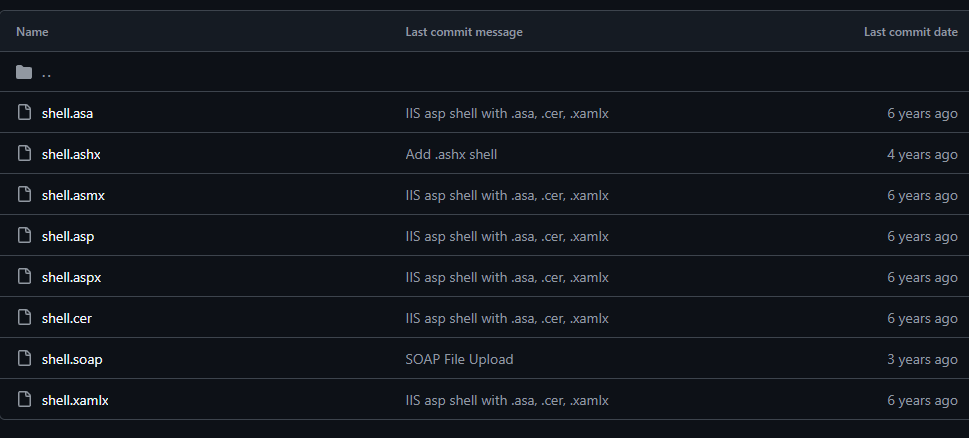Click the parent directory folder icon

click(x=24, y=72)
